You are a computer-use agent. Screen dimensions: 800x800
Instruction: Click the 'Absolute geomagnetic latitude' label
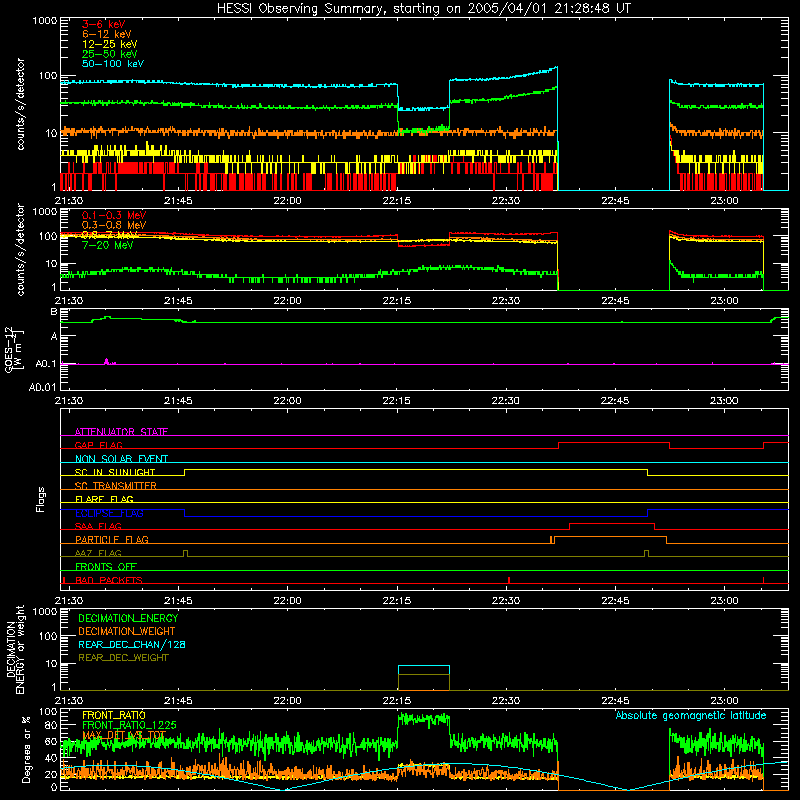(691, 715)
